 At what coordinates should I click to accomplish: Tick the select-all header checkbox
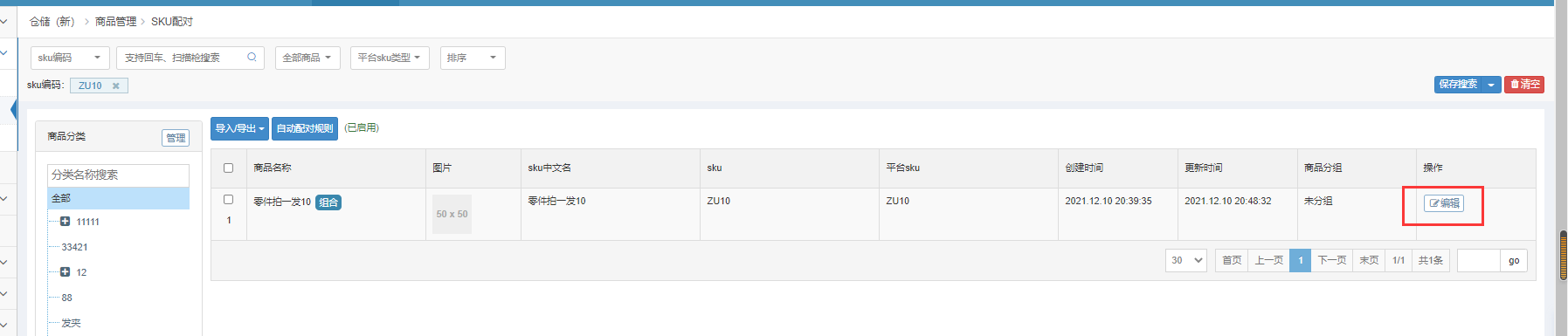228,168
